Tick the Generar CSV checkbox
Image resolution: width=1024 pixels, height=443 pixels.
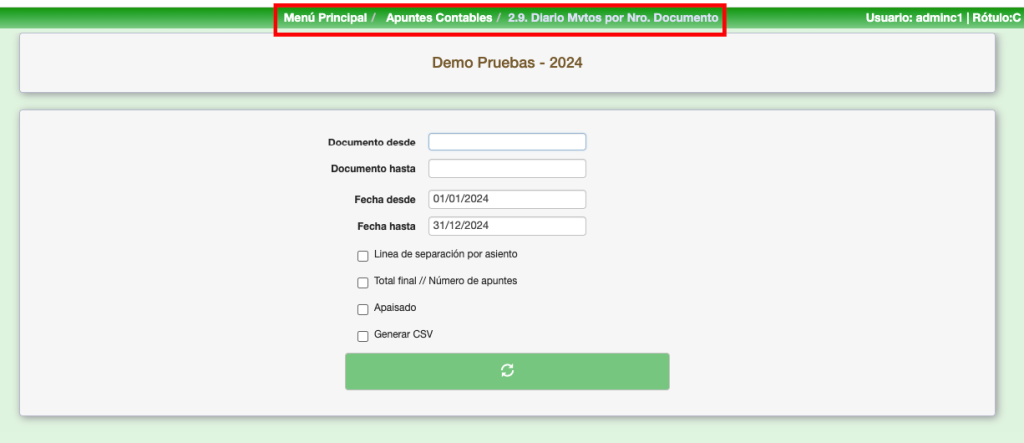[363, 336]
